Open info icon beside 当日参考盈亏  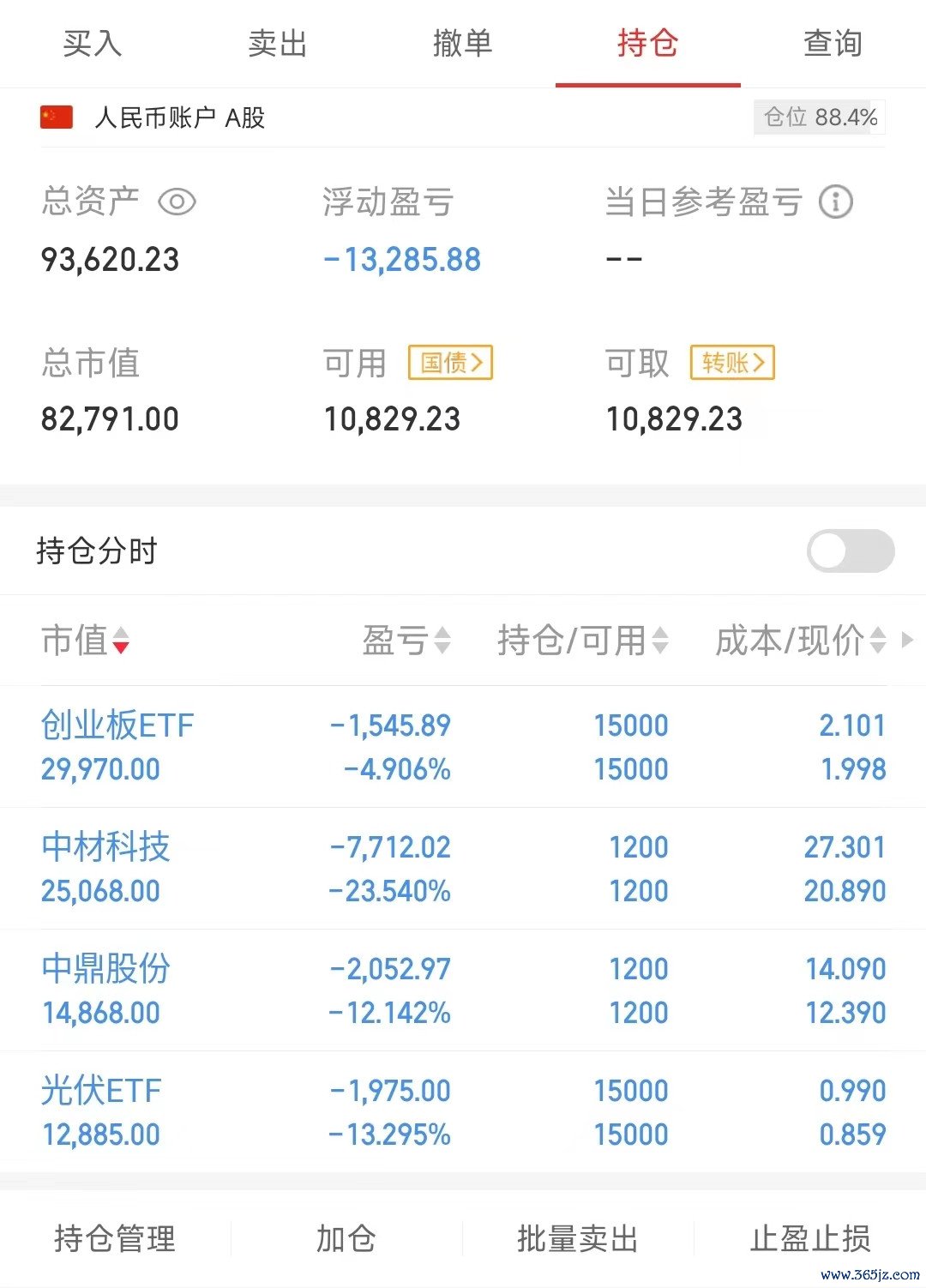coord(836,202)
